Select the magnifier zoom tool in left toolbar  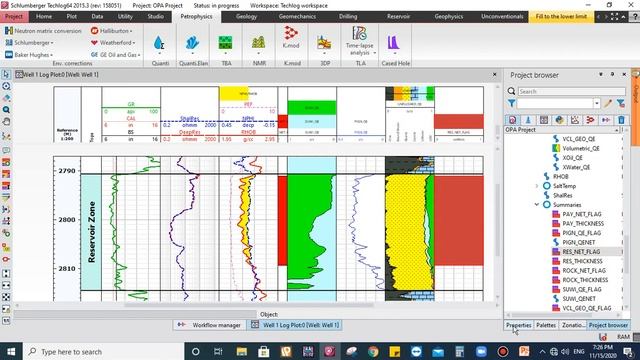pos(6,110)
